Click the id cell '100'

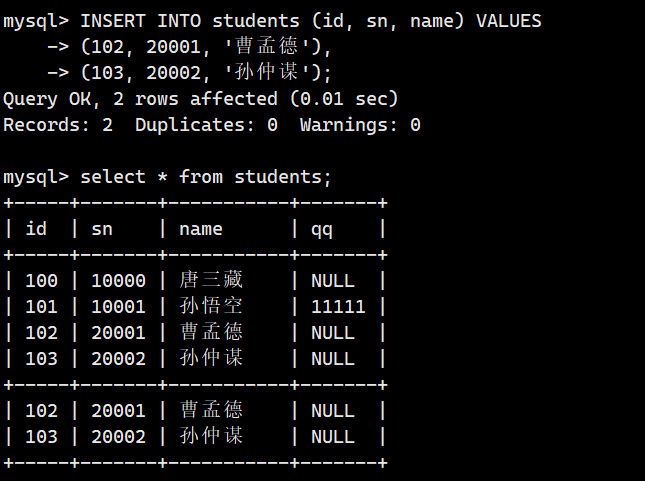click(42, 281)
